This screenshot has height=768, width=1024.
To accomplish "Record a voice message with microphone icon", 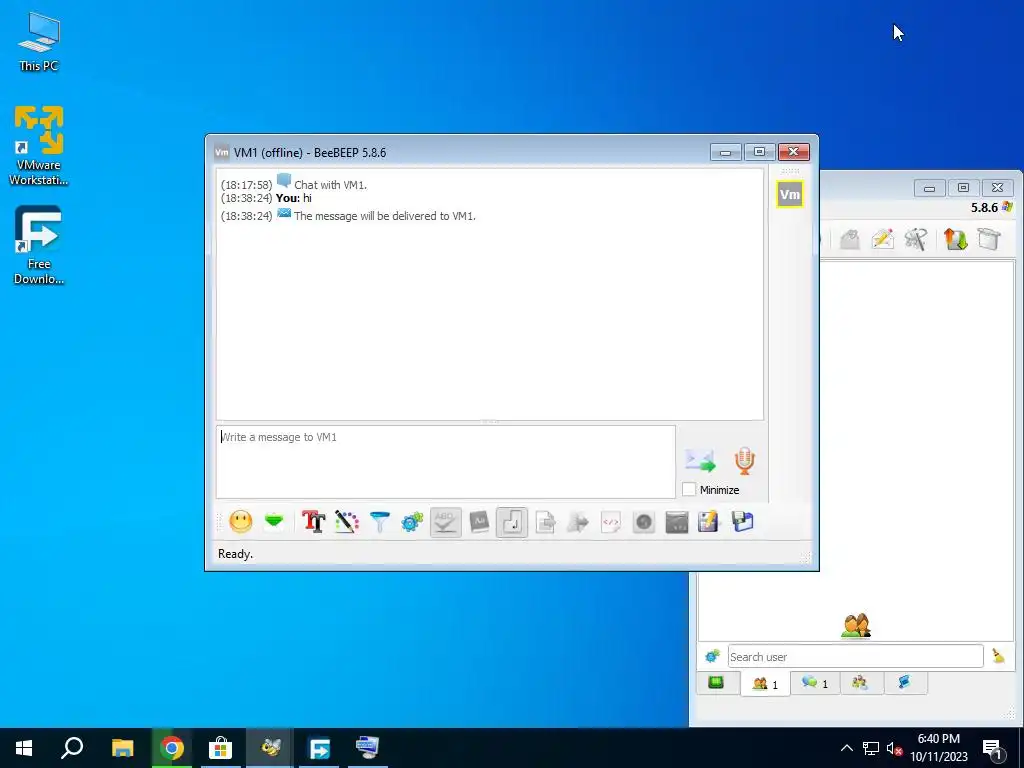I will [744, 460].
